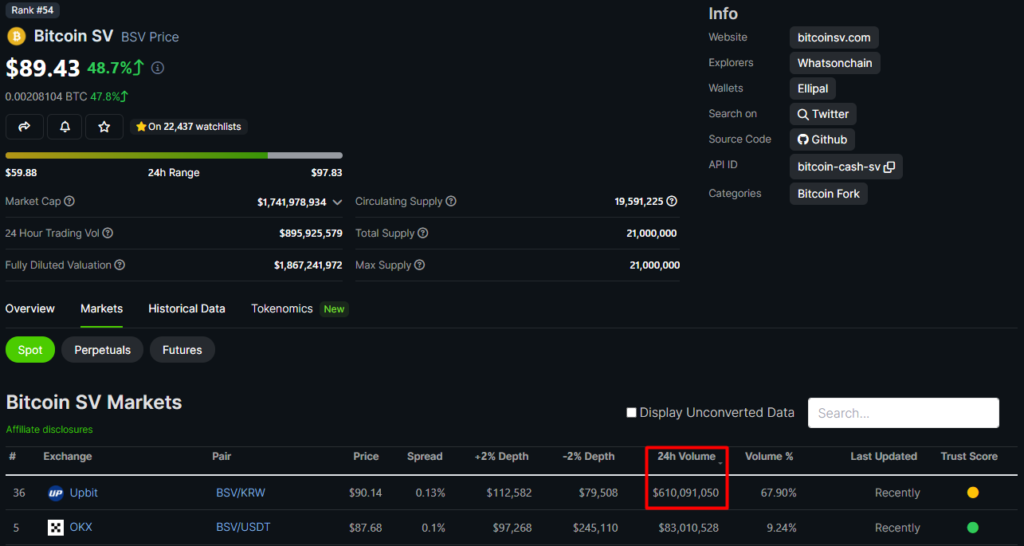Open the Upbit exchange link
This screenshot has width=1024, height=546.
[84, 493]
